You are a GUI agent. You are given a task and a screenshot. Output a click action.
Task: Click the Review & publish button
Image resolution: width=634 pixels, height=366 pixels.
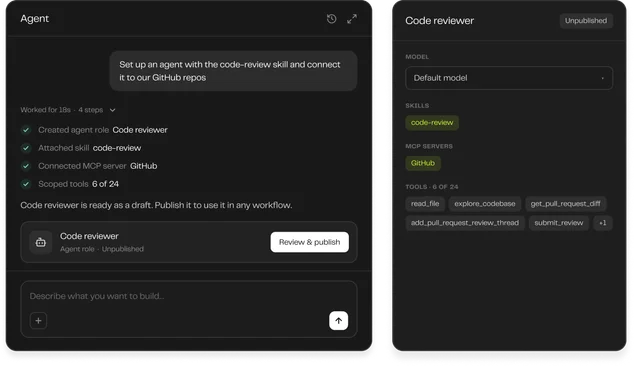pyautogui.click(x=309, y=242)
